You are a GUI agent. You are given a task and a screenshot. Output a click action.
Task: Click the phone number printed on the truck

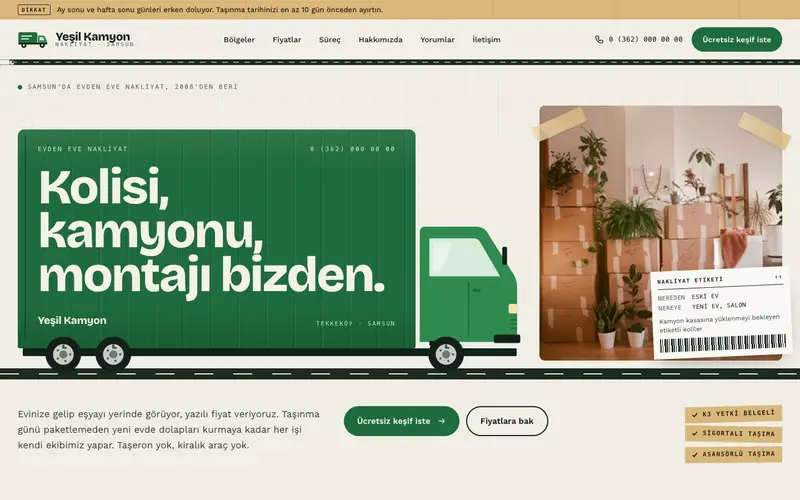click(x=353, y=149)
